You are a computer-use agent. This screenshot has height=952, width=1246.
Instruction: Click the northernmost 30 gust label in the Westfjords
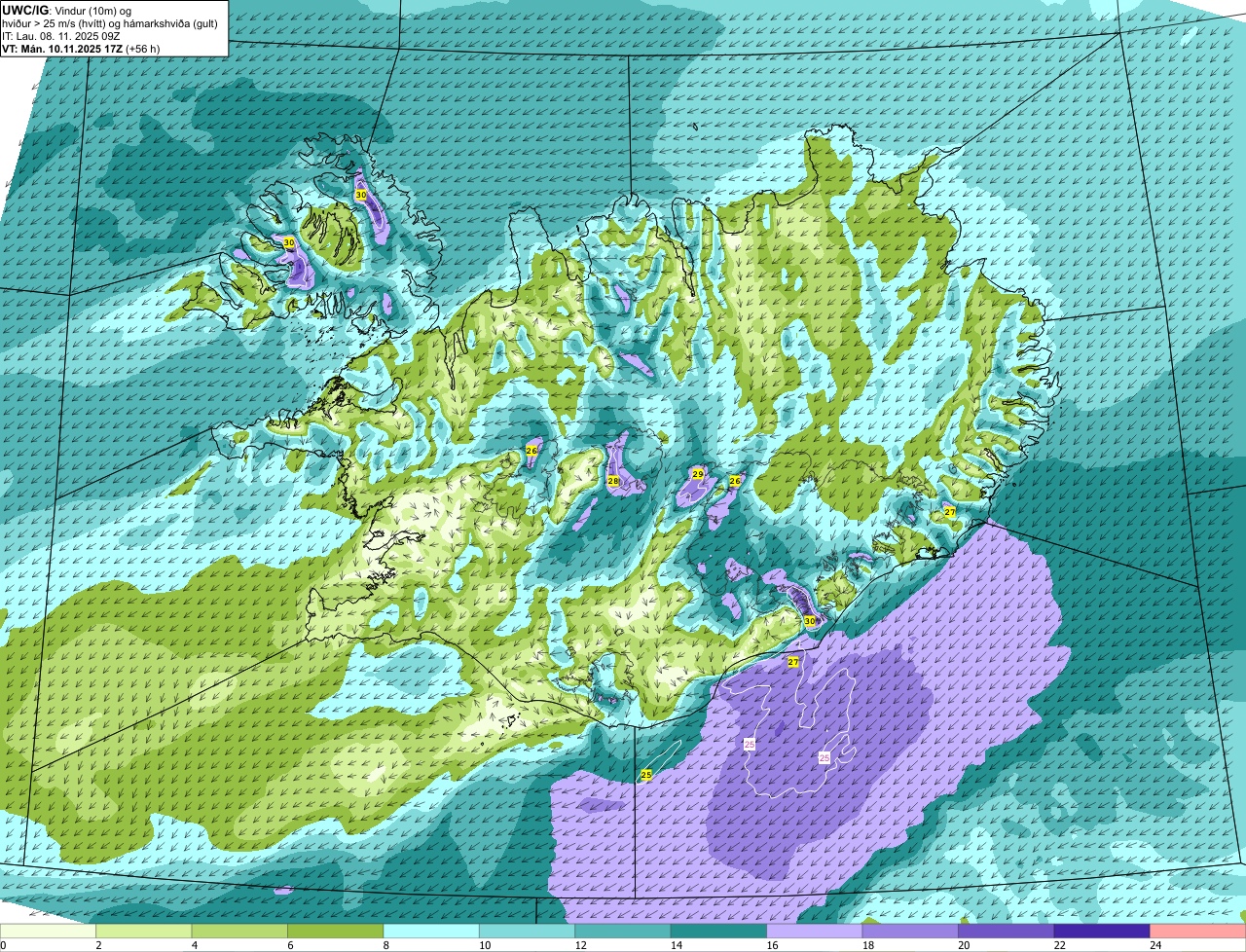tap(361, 196)
